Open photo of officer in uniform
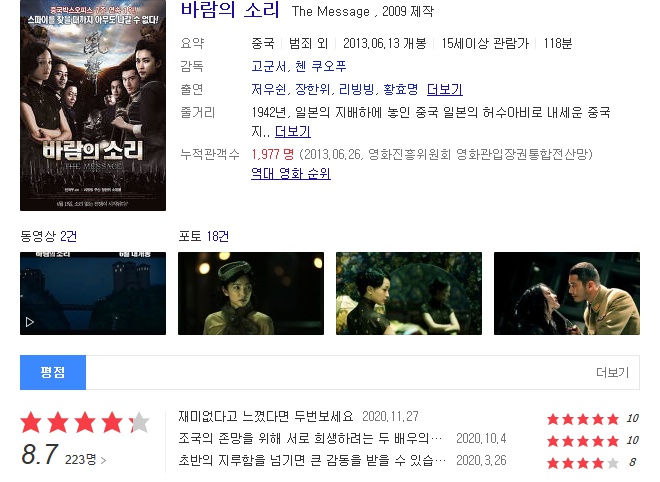This screenshot has height=482, width=660. pos(567,293)
